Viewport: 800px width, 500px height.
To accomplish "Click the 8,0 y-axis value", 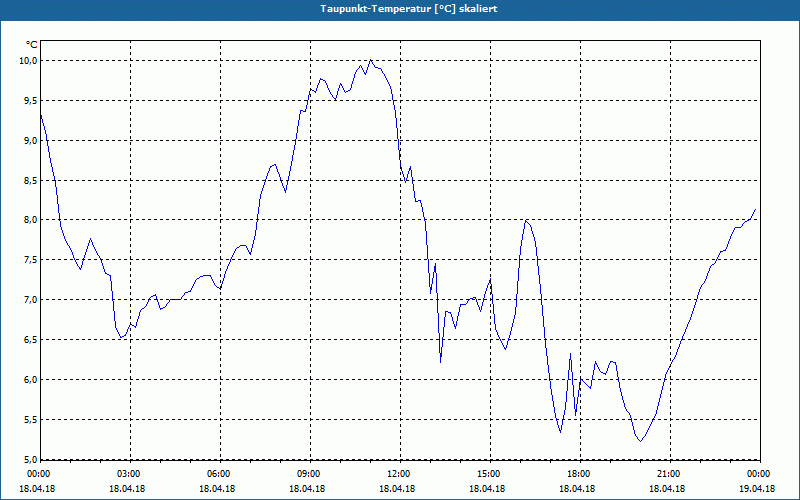I will pos(31,220).
